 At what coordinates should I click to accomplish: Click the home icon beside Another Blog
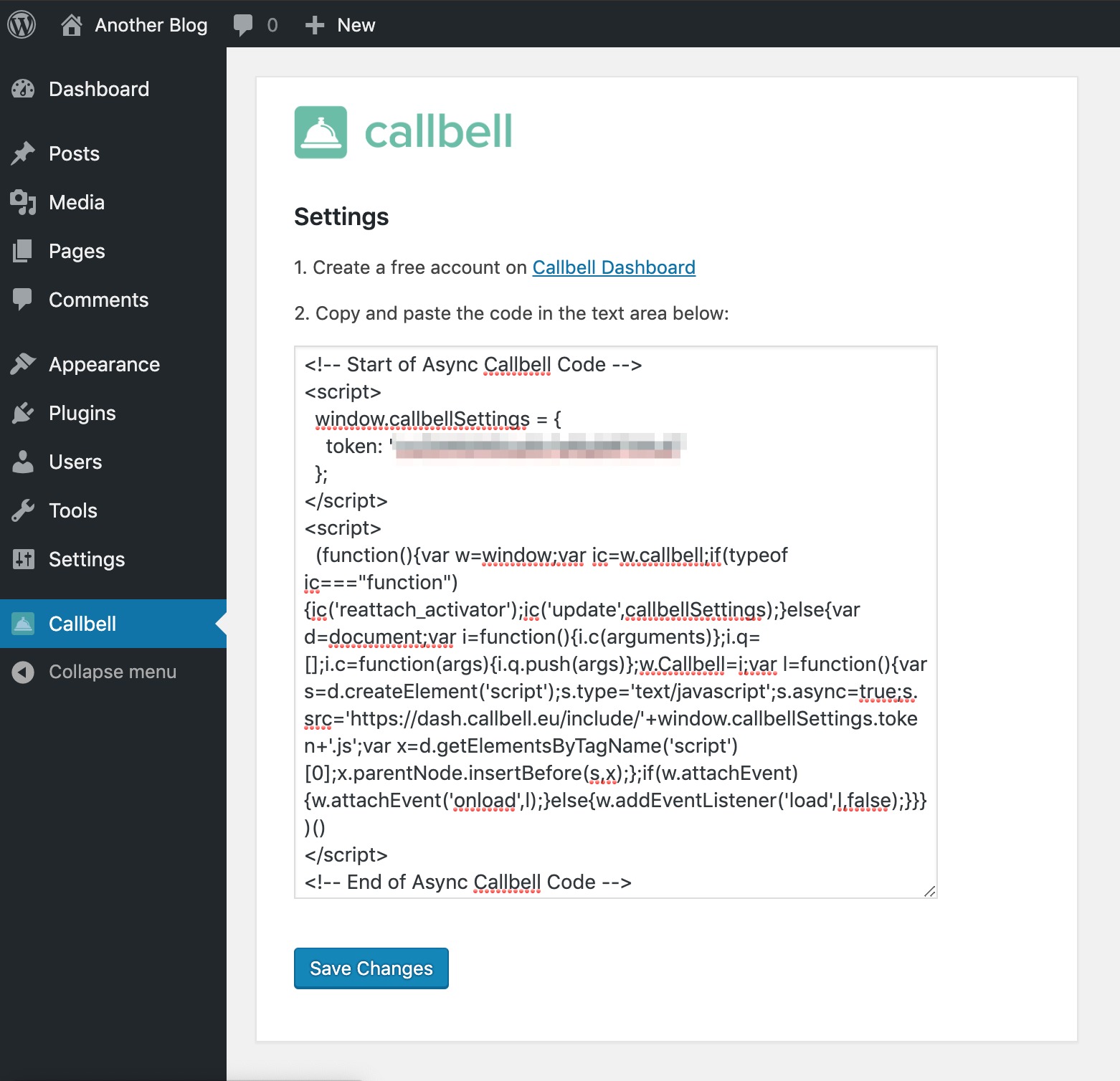coord(71,25)
